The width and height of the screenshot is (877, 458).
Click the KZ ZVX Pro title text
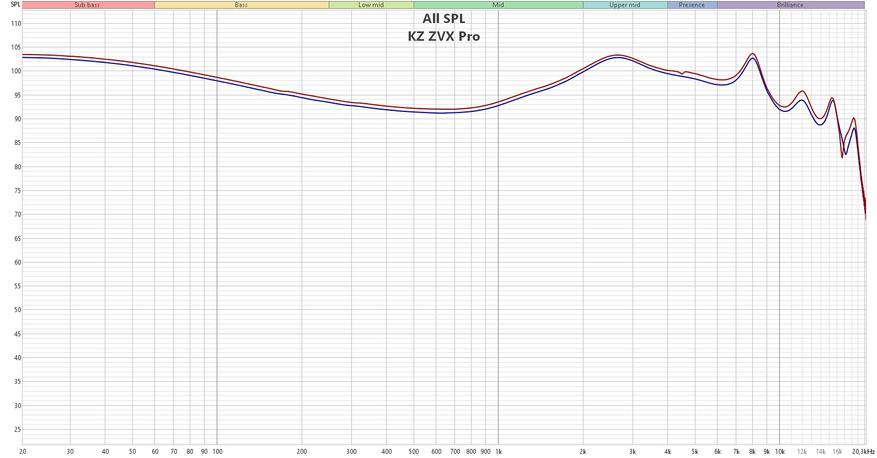click(x=444, y=37)
